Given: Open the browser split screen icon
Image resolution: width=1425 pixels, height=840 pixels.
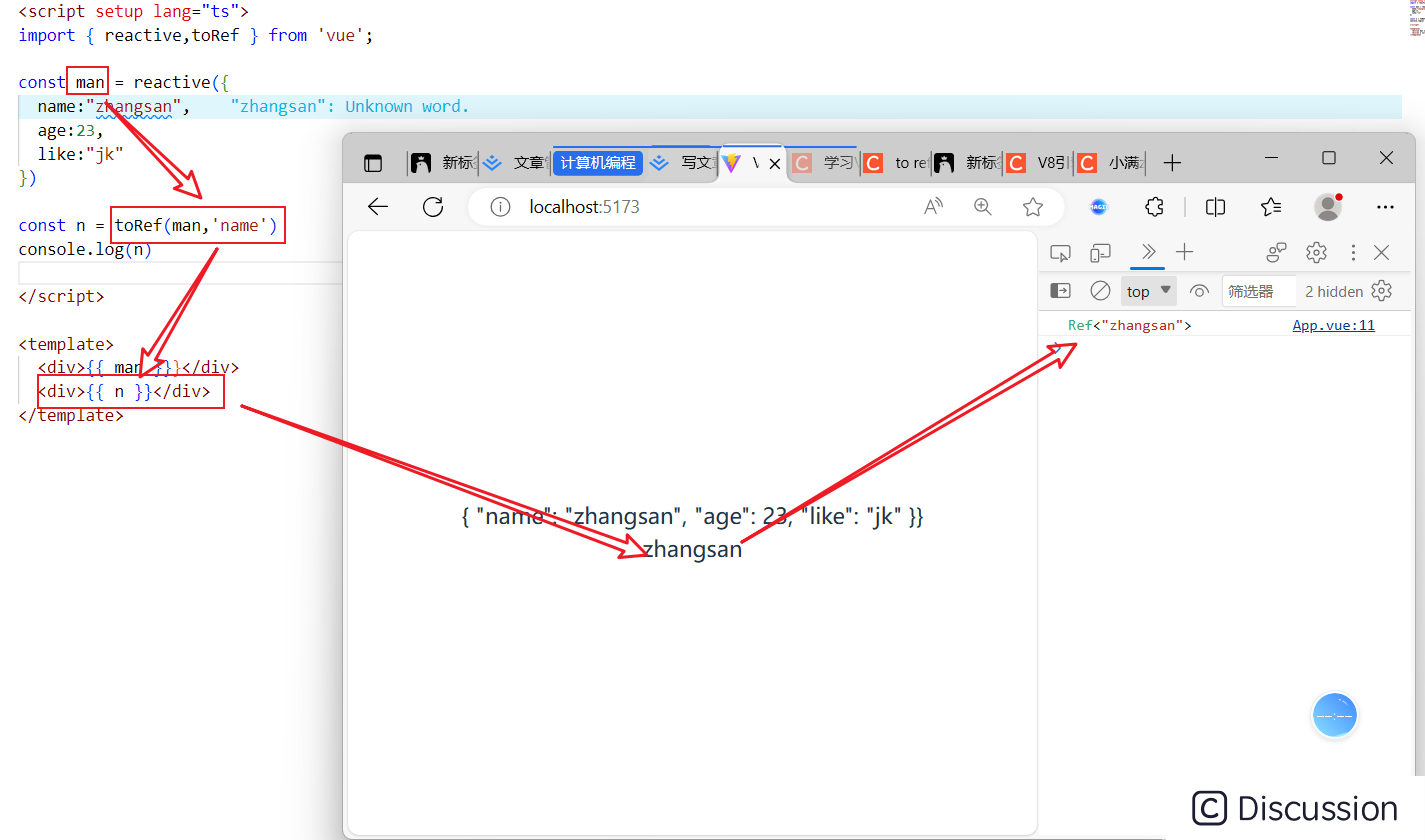Looking at the screenshot, I should [1215, 206].
